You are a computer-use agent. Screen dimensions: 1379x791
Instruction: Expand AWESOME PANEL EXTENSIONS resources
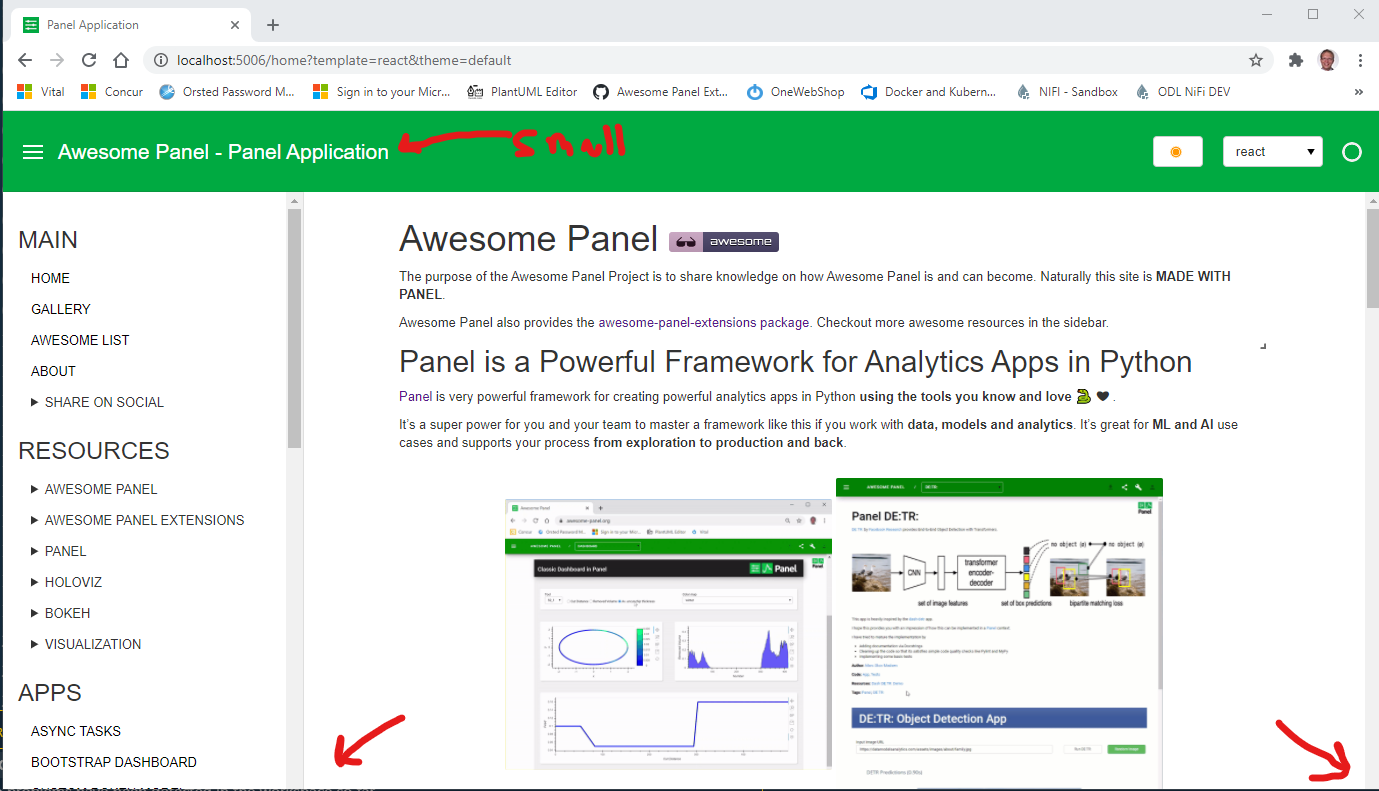point(138,520)
